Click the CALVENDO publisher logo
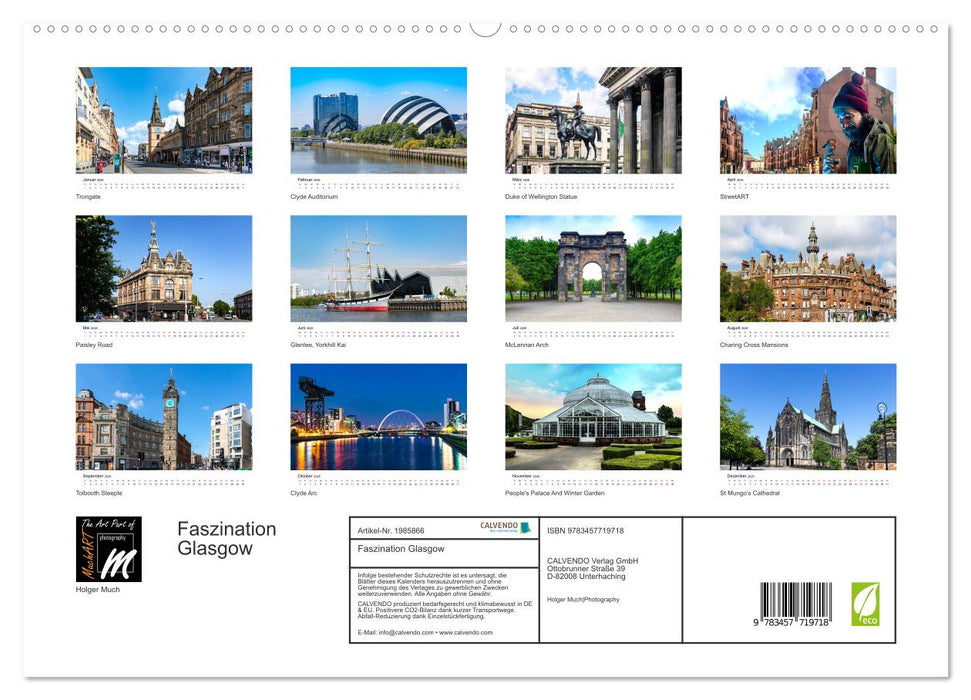This screenshot has height=700, width=971. pos(505,527)
